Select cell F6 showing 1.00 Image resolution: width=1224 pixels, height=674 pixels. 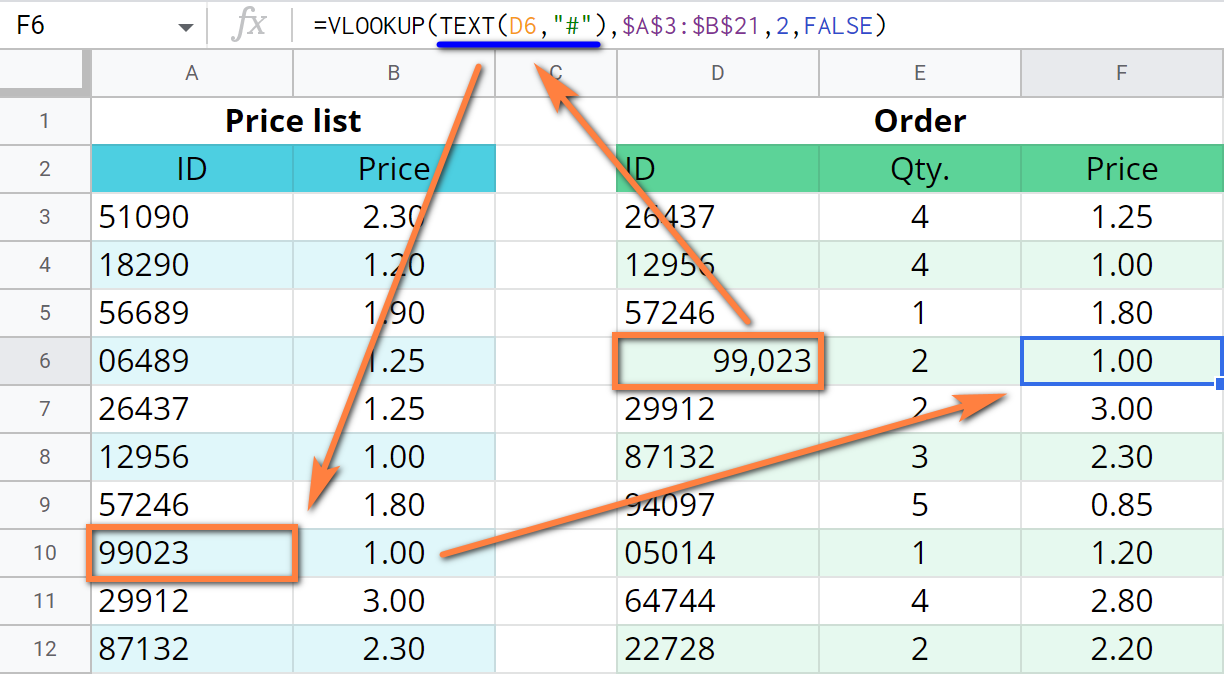(1120, 361)
